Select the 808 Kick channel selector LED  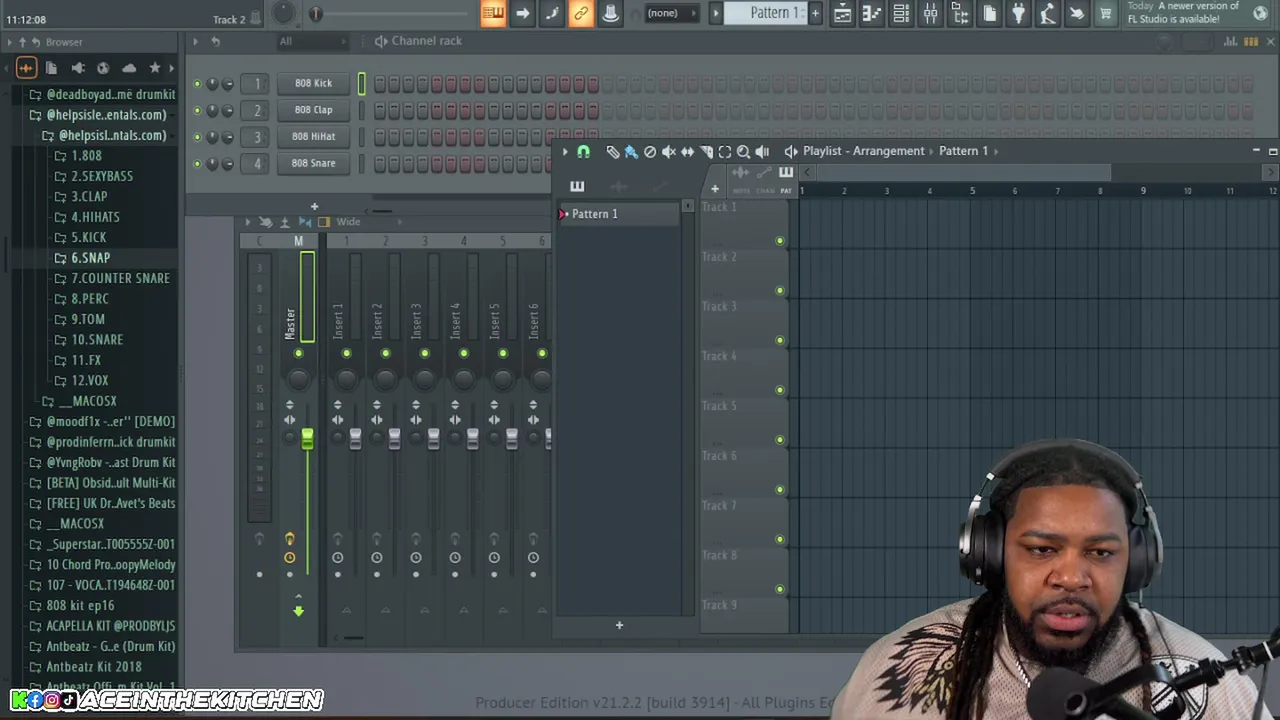tap(362, 84)
